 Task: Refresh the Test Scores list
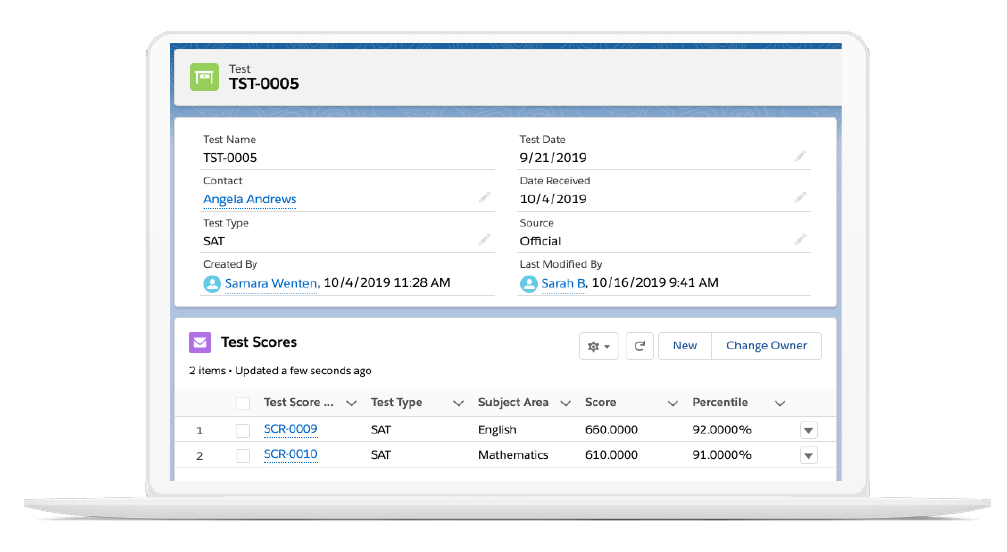(x=639, y=346)
